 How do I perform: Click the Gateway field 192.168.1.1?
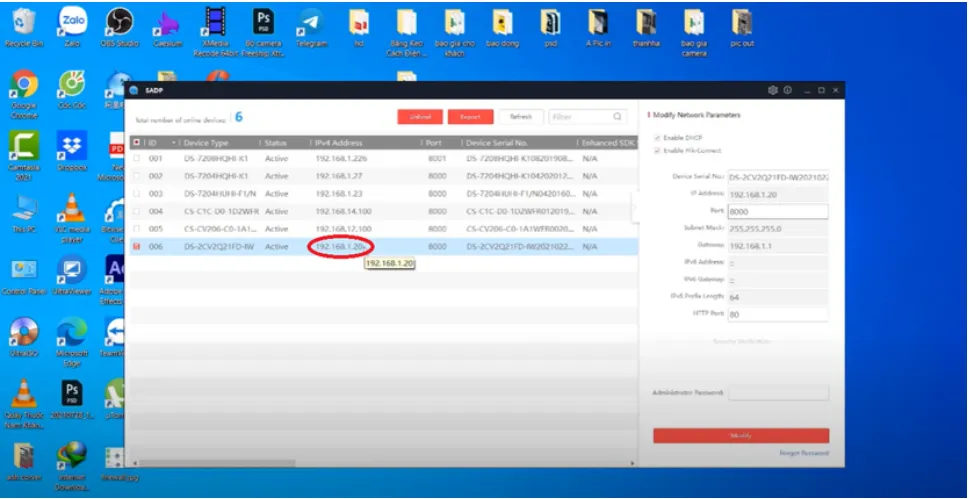[x=777, y=246]
